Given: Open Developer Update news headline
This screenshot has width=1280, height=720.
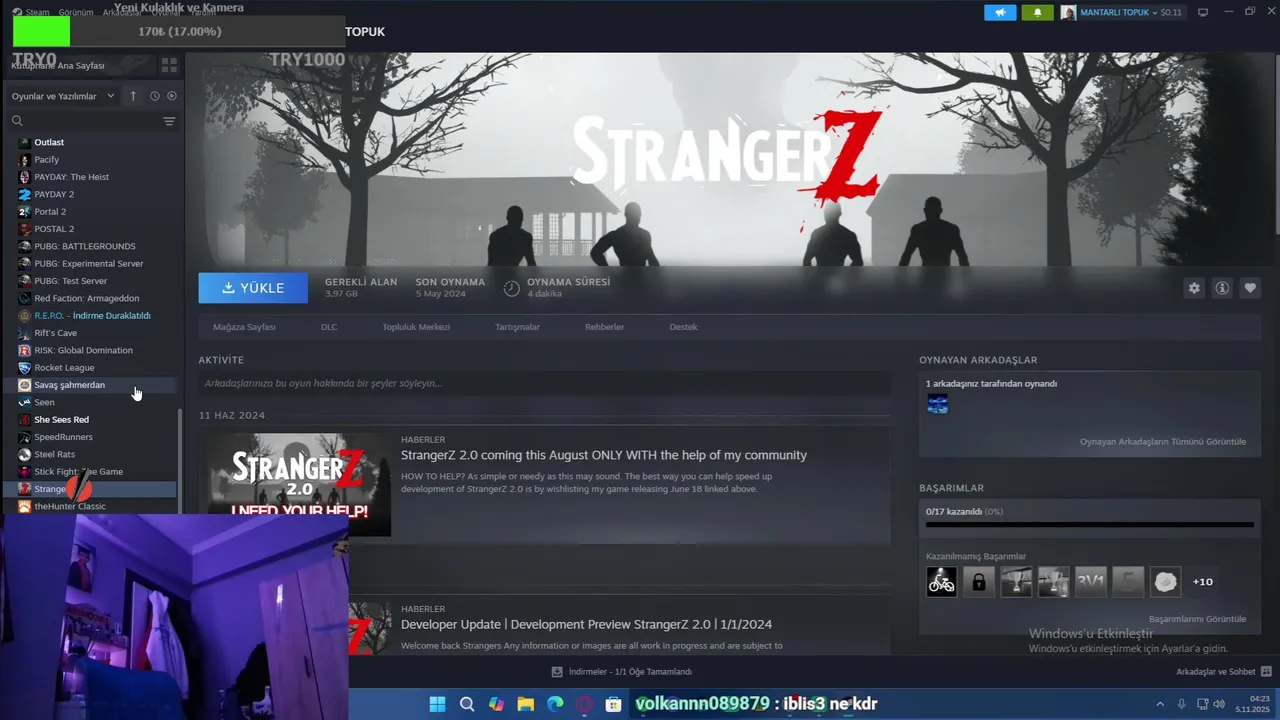Looking at the screenshot, I should [586, 624].
